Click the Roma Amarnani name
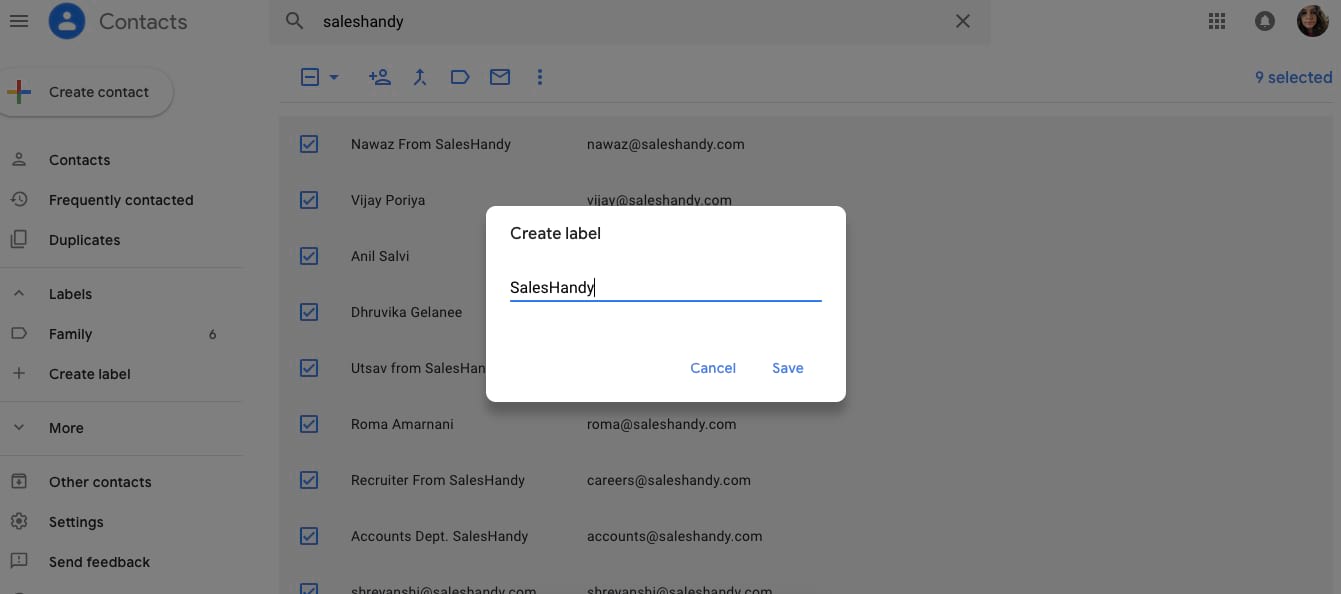Viewport: 1341px width, 594px height. 402,424
